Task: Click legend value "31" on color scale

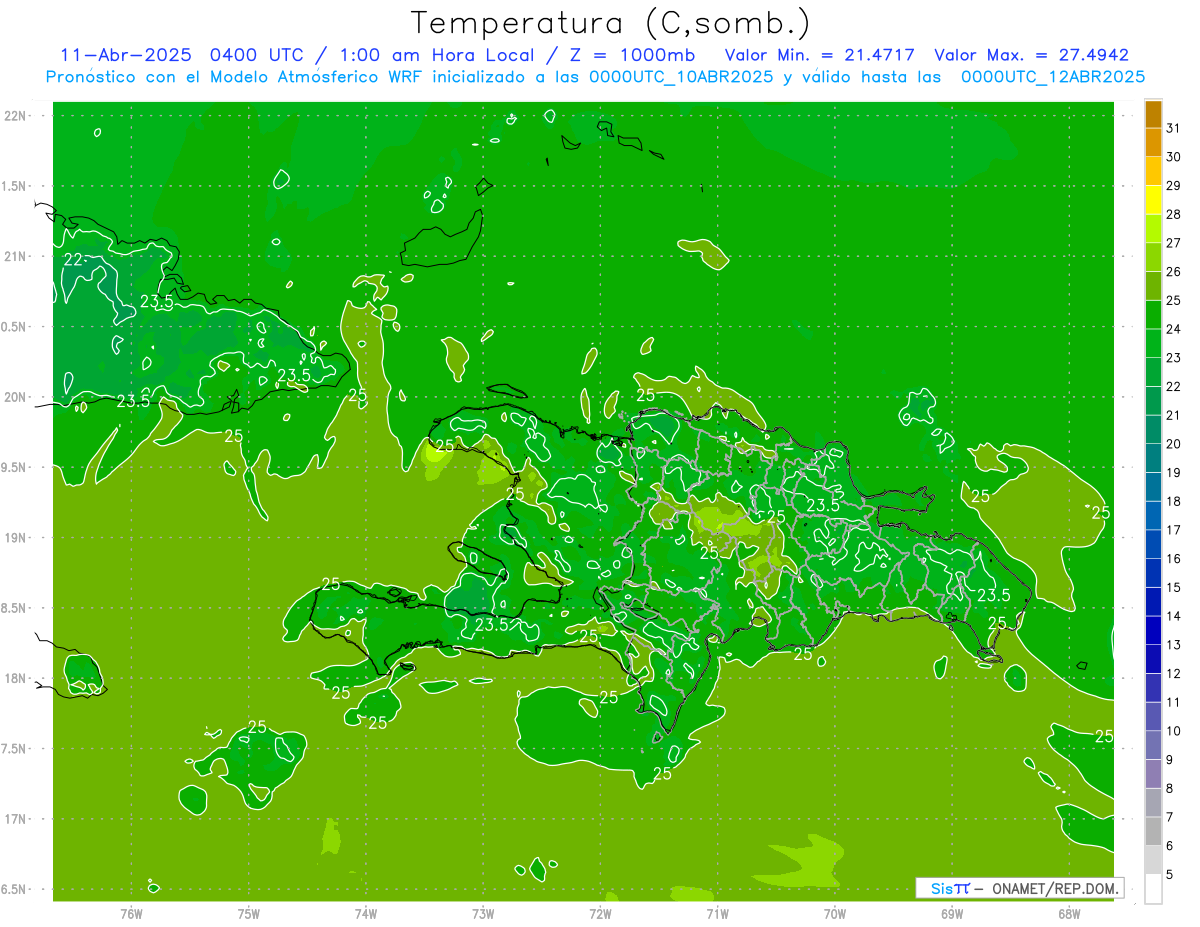Action: click(1173, 129)
